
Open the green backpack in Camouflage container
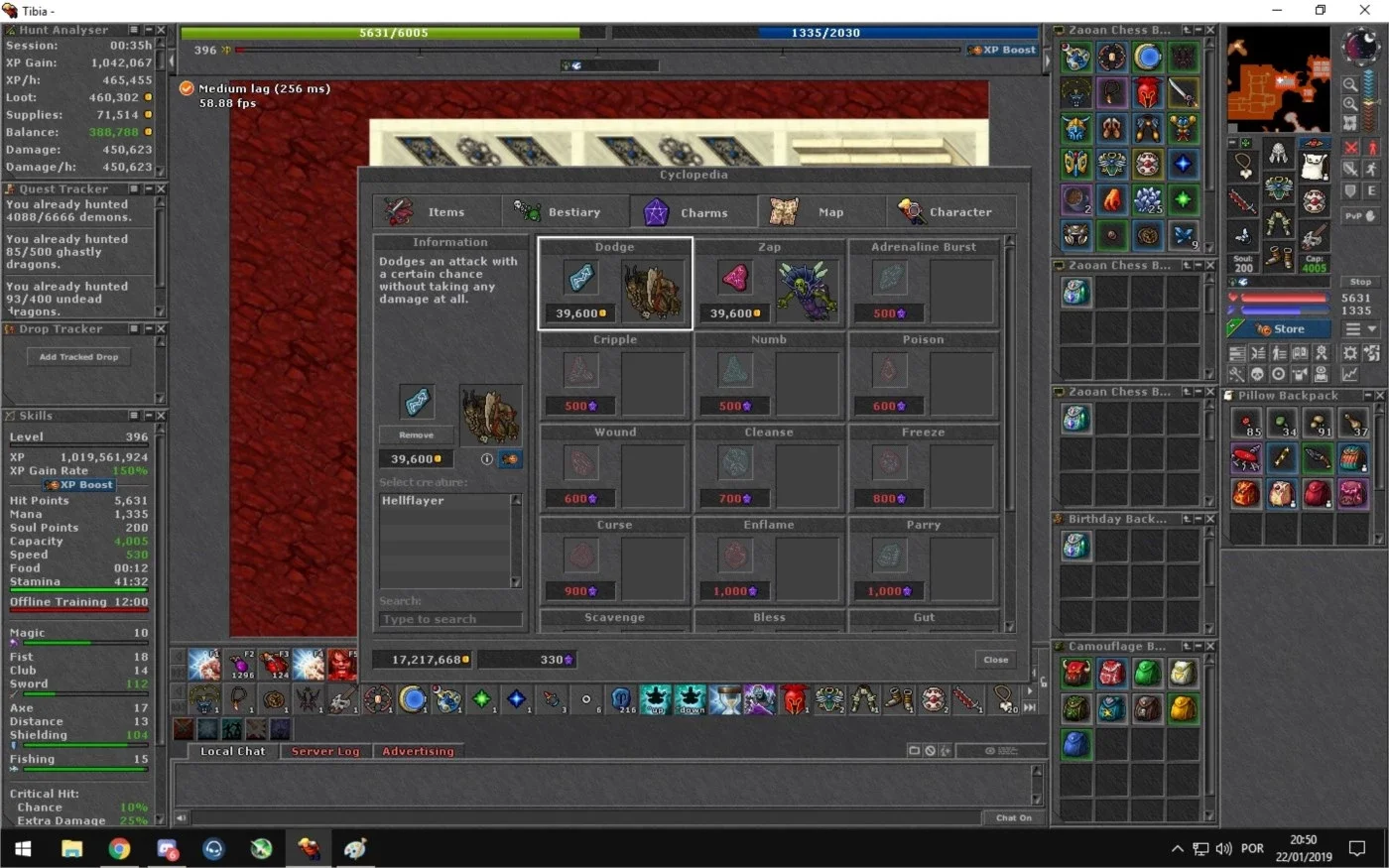tap(1147, 675)
